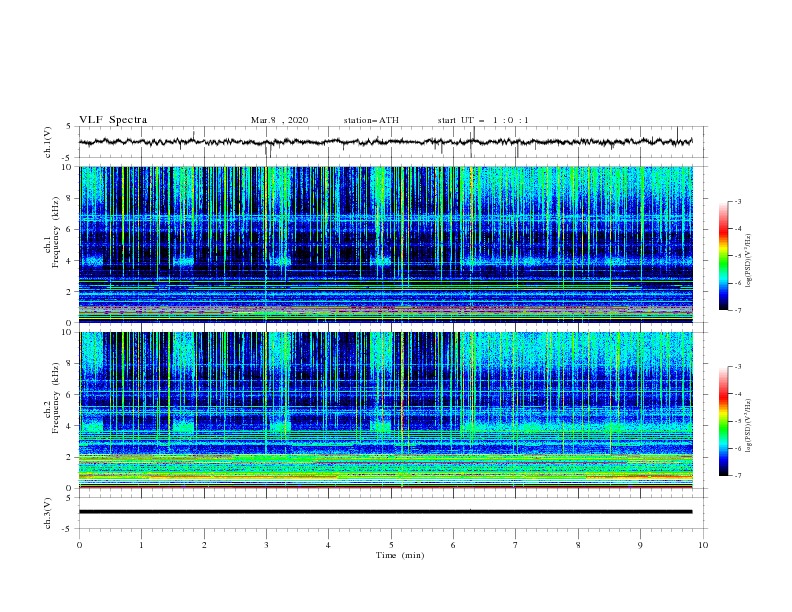Click the ch.1 voltage waveform trace panel
The height and width of the screenshot is (612, 792).
393,142
